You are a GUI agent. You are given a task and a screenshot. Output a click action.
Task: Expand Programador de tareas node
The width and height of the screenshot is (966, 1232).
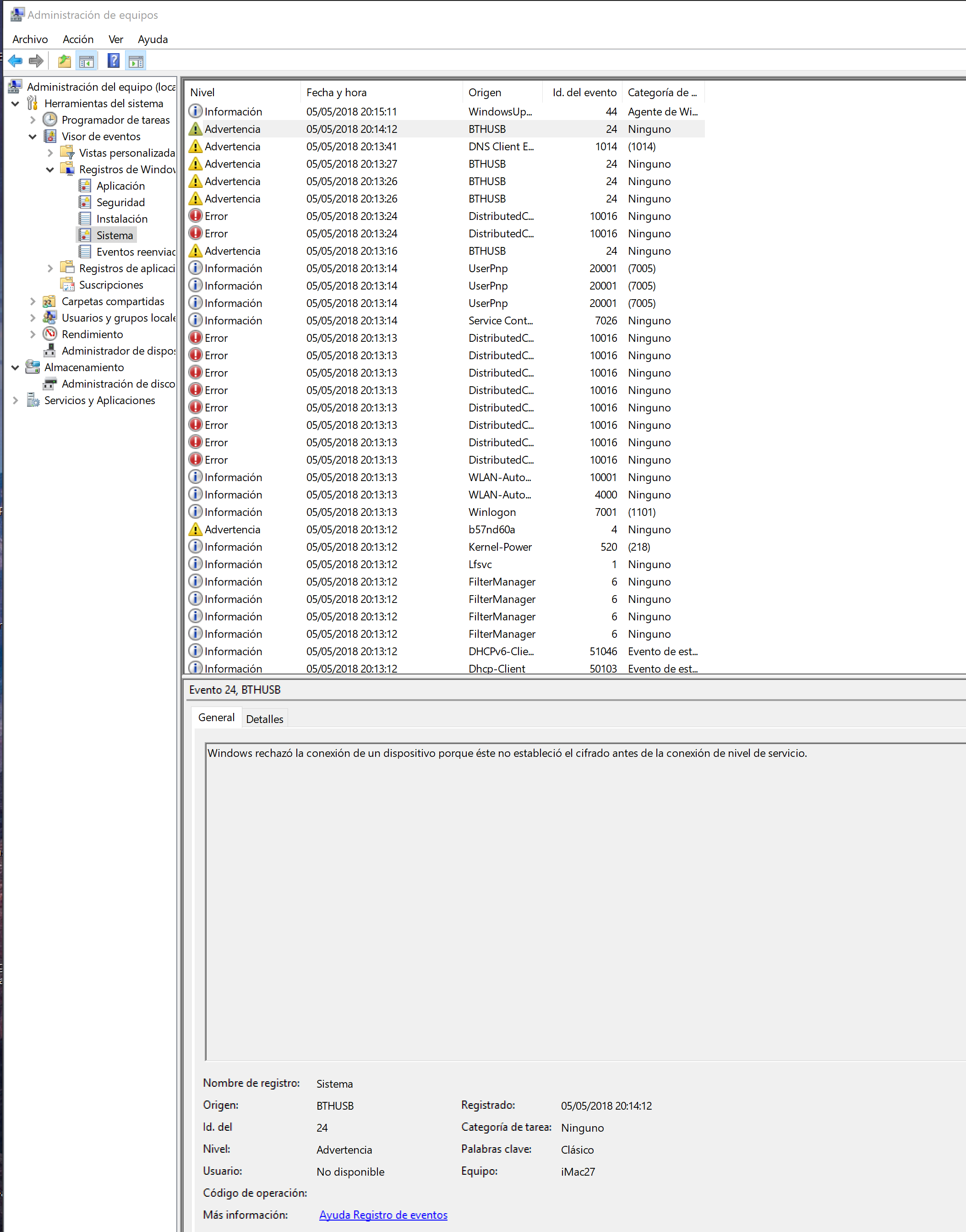(x=32, y=120)
